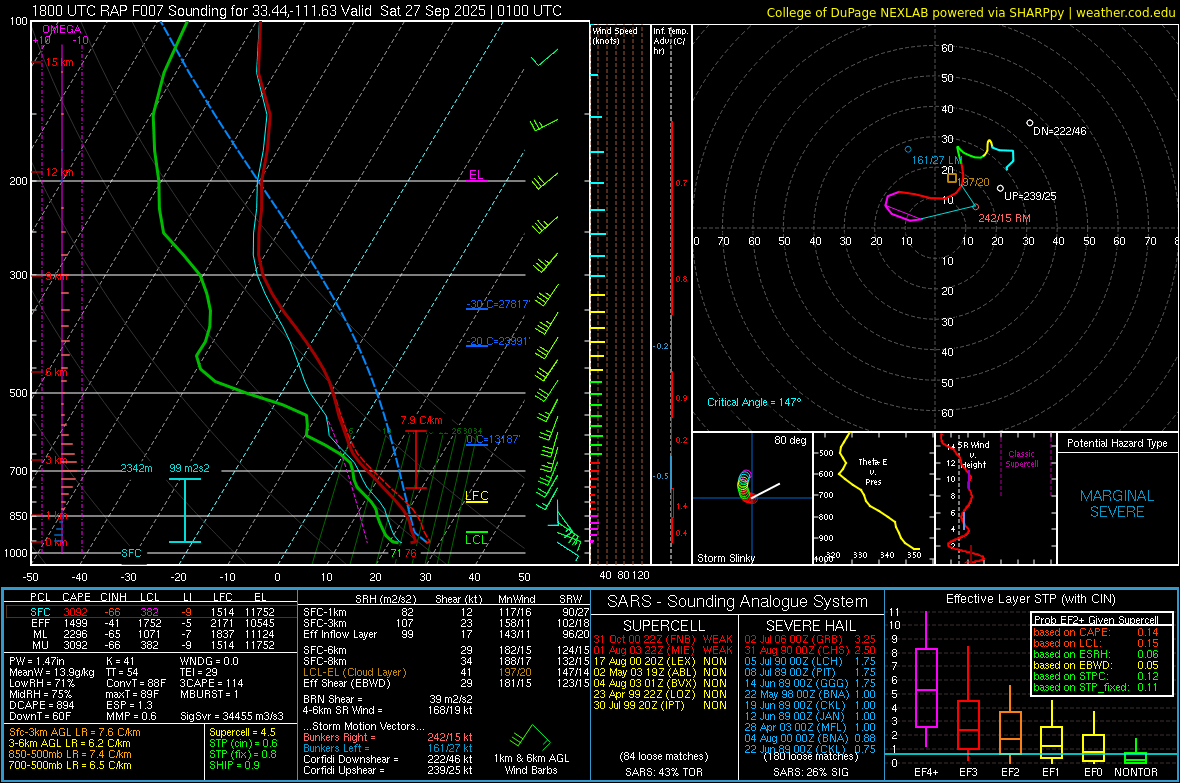Select the "0 C=13187'" height label
The height and width of the screenshot is (783, 1180).
point(493,439)
